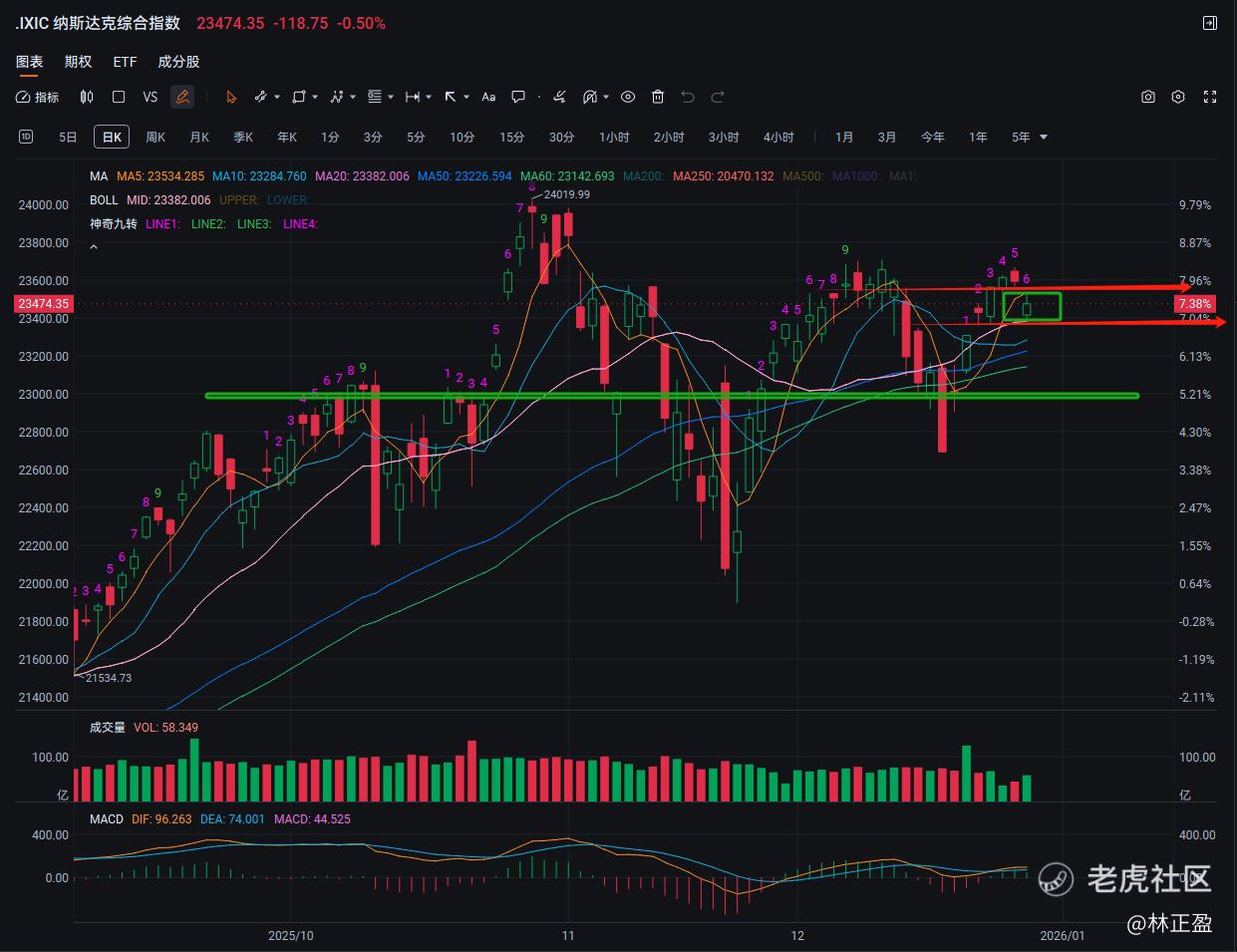Click the MACD indicator label
The height and width of the screenshot is (952, 1237).
(107, 819)
